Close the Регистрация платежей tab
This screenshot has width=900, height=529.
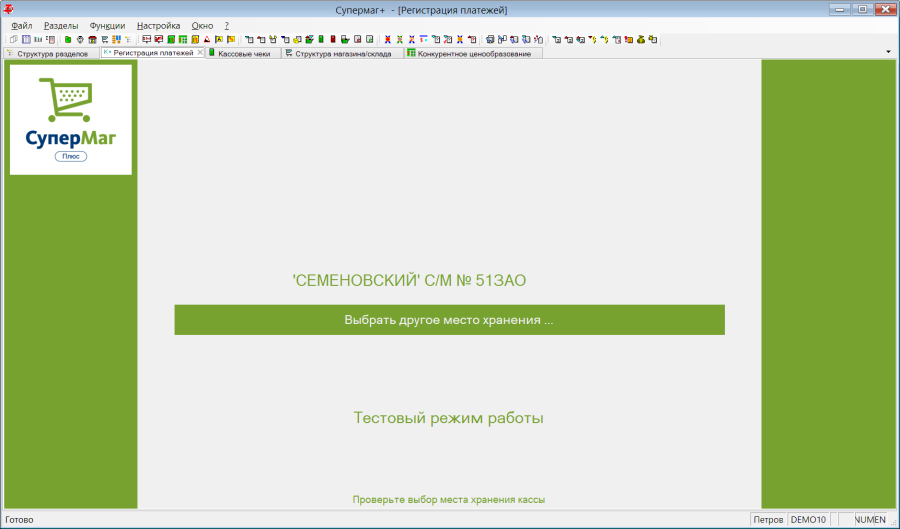click(200, 52)
